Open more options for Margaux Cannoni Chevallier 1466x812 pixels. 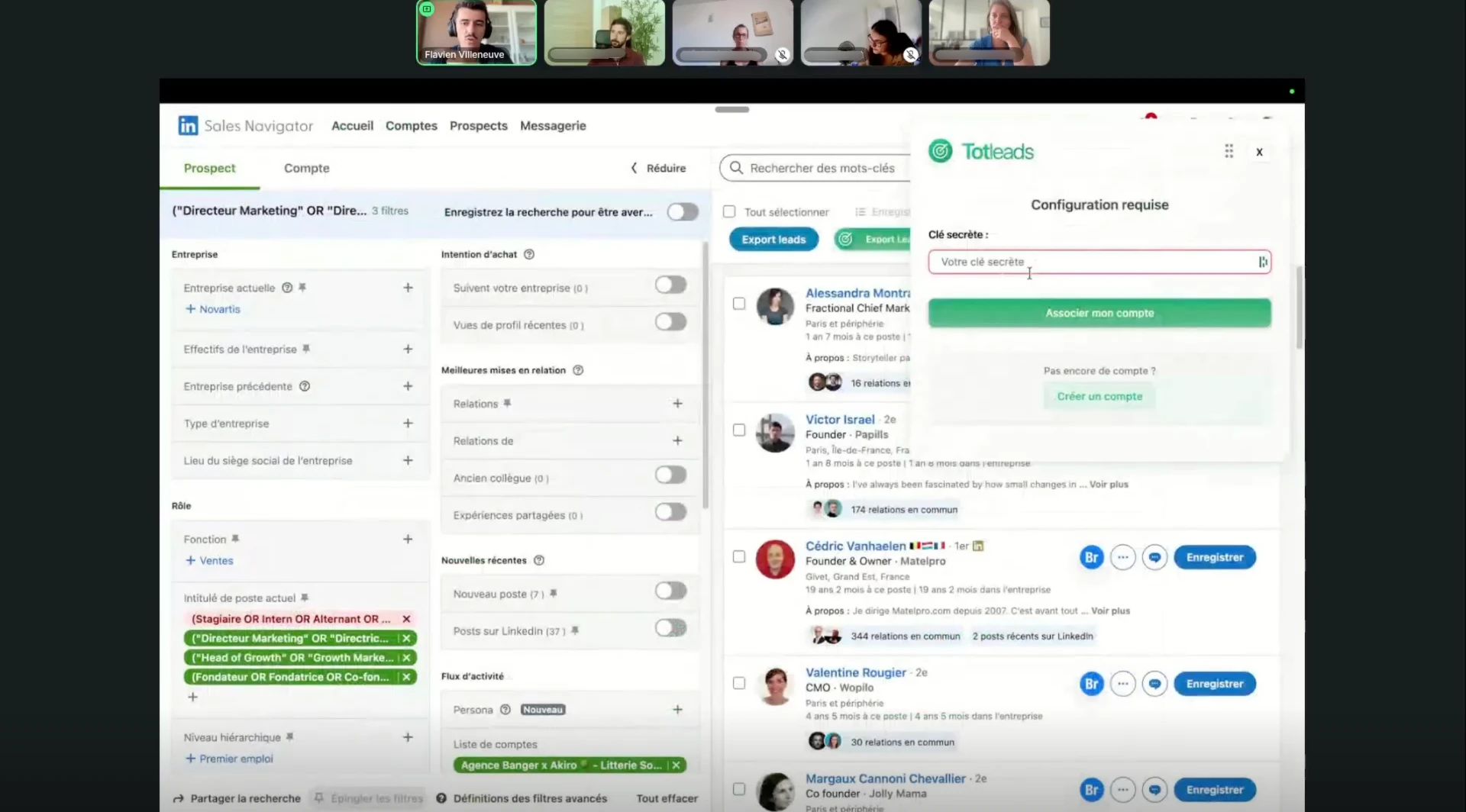[1122, 790]
